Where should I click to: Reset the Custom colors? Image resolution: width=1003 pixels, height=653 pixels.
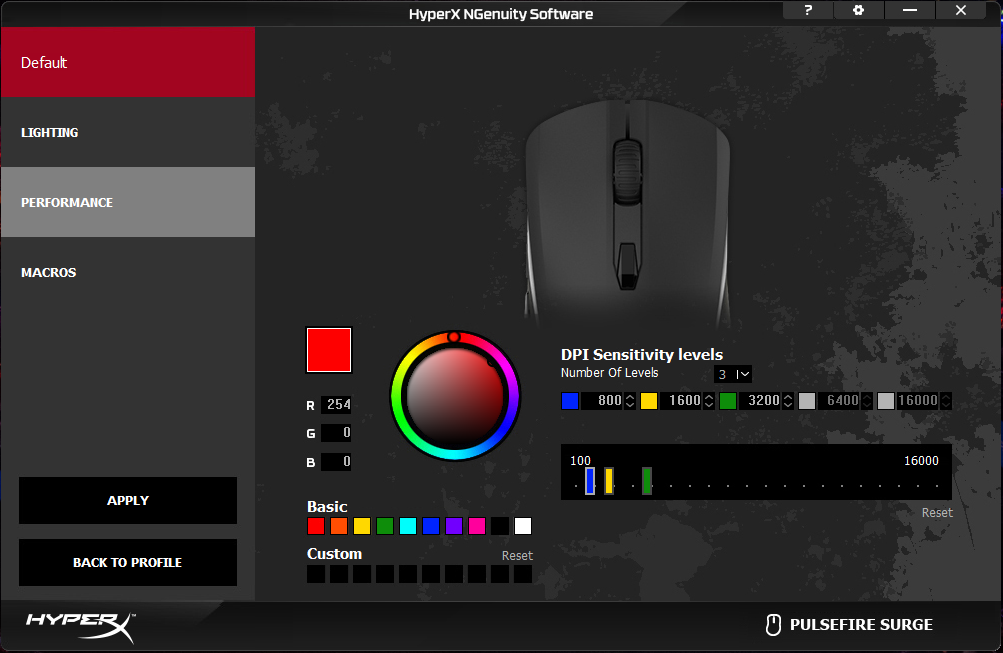[517, 556]
